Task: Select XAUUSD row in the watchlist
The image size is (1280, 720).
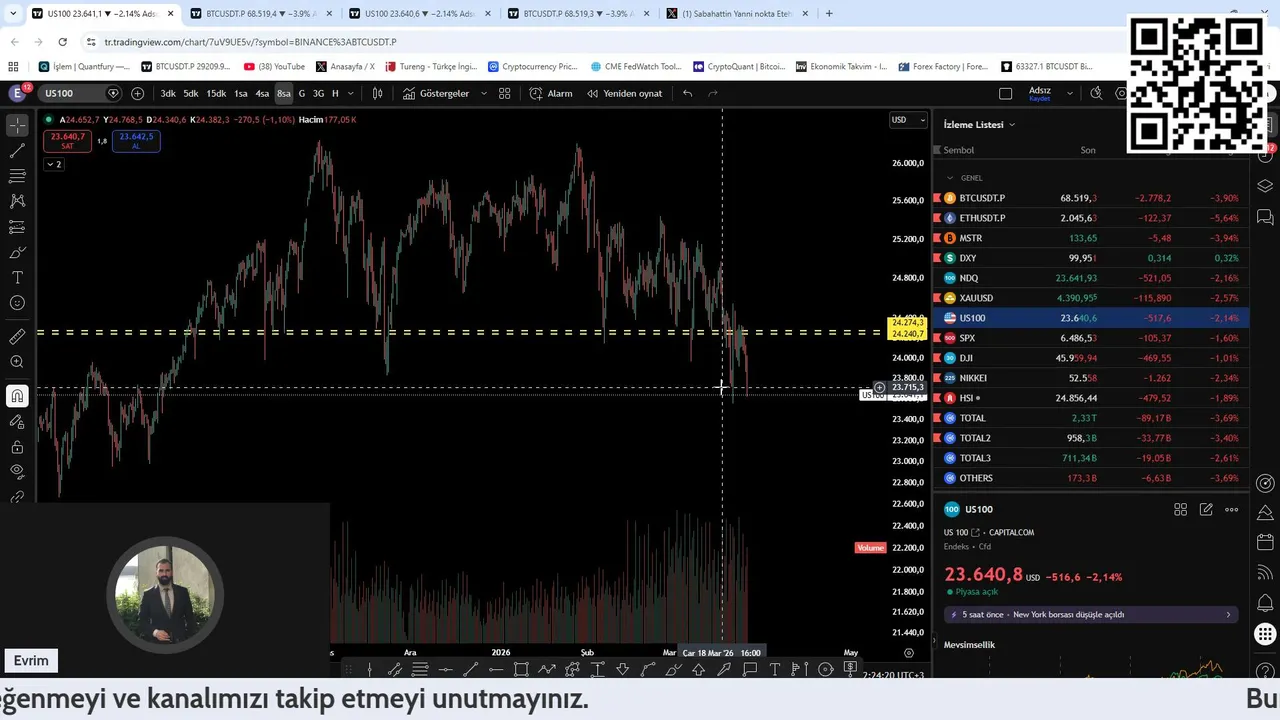Action: pyautogui.click(x=1091, y=298)
